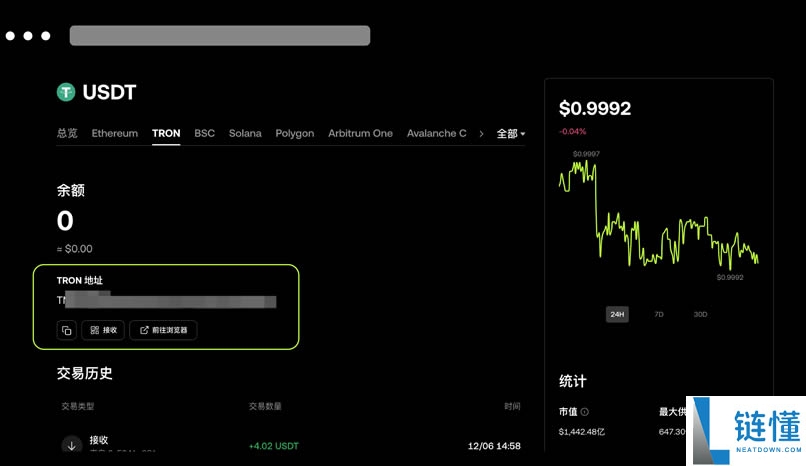Switch to the 总览 overview tab
This screenshot has width=806, height=466.
tap(67, 133)
